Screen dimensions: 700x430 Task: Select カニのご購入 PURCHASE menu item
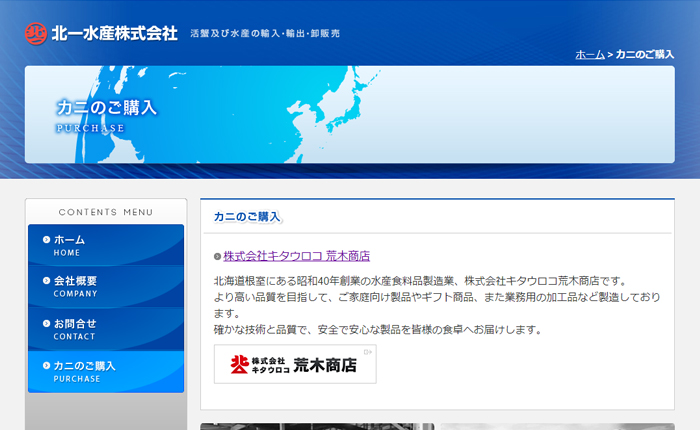[x=106, y=372]
